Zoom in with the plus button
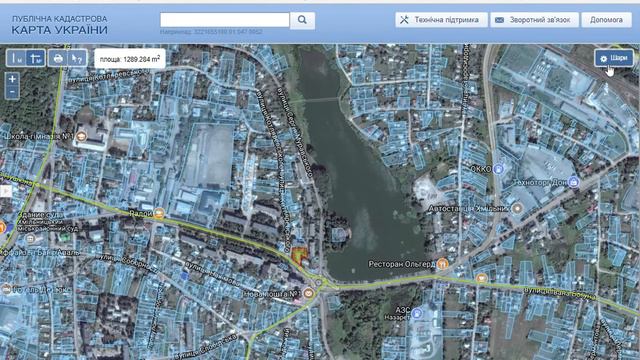Screen dimensions: 640x360 pos(12,79)
